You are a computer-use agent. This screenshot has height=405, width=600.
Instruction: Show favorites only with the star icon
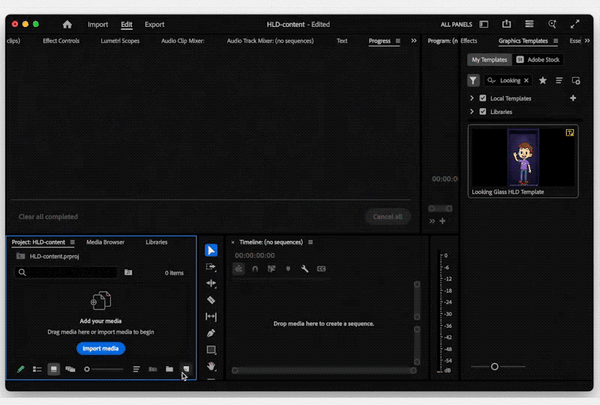pos(543,80)
